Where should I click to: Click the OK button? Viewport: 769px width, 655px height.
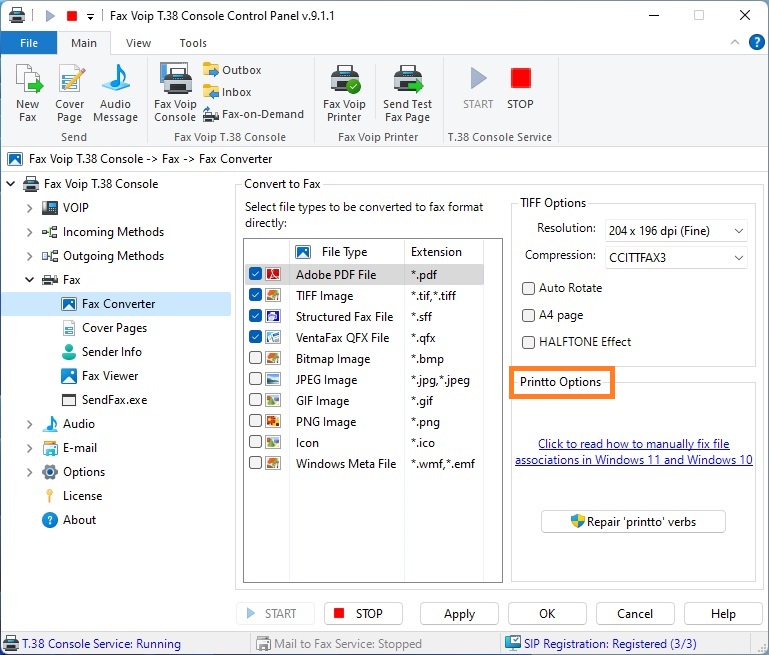[x=547, y=613]
